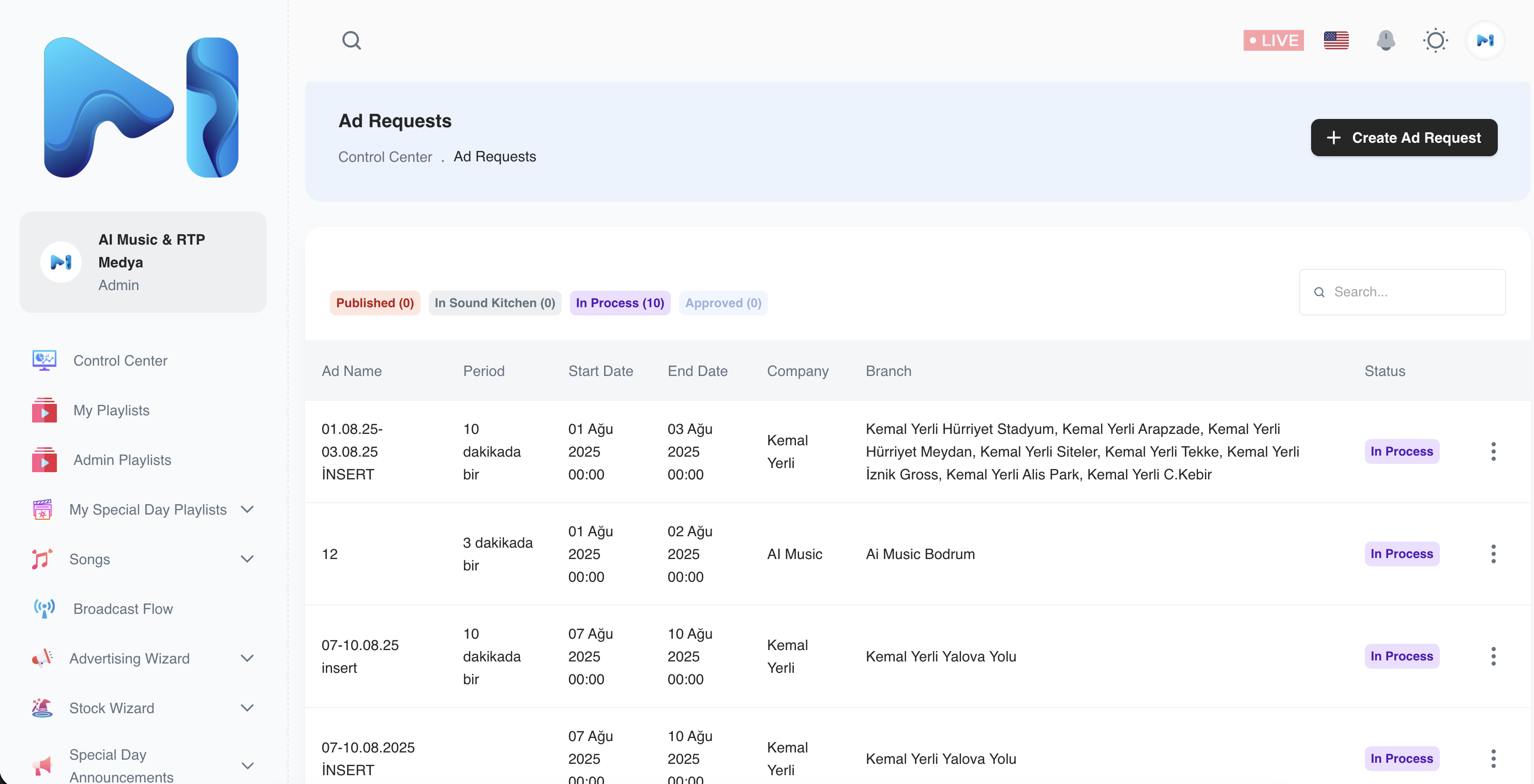The height and width of the screenshot is (784, 1534).
Task: Go to My Playlists
Action: point(111,410)
